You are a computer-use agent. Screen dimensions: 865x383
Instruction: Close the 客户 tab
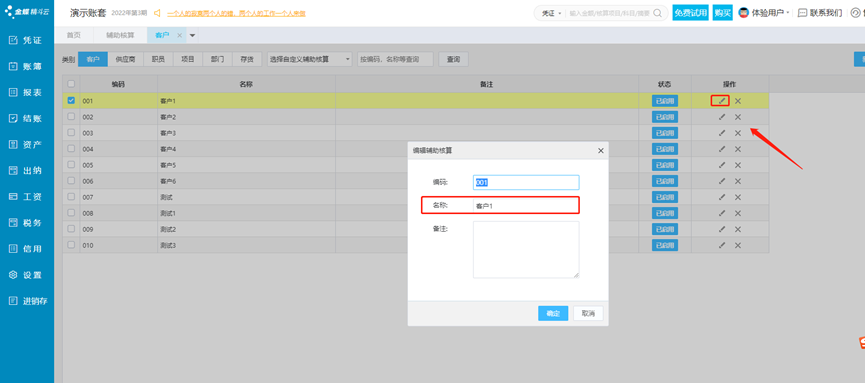pyautogui.click(x=179, y=35)
